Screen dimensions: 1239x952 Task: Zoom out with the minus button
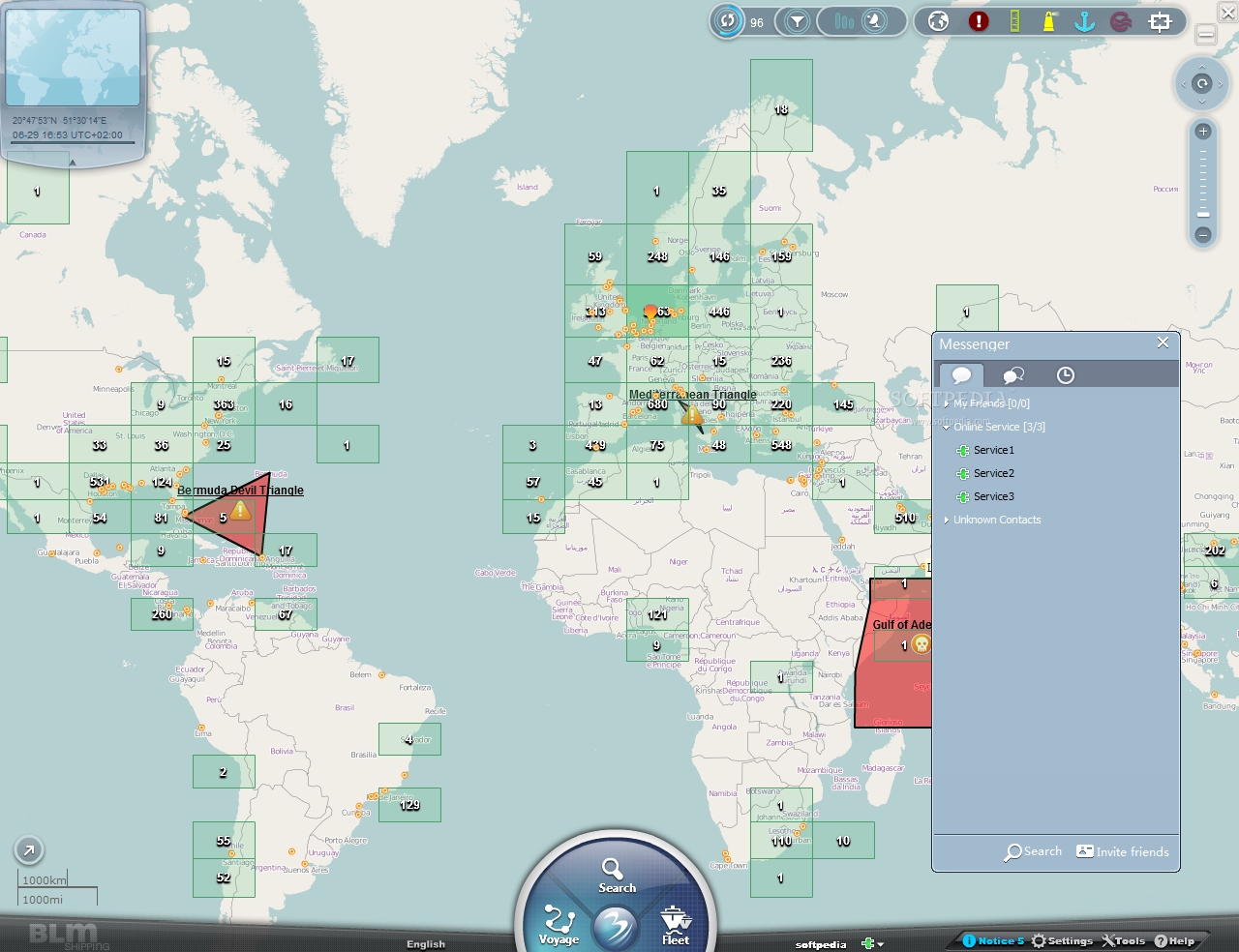1203,235
